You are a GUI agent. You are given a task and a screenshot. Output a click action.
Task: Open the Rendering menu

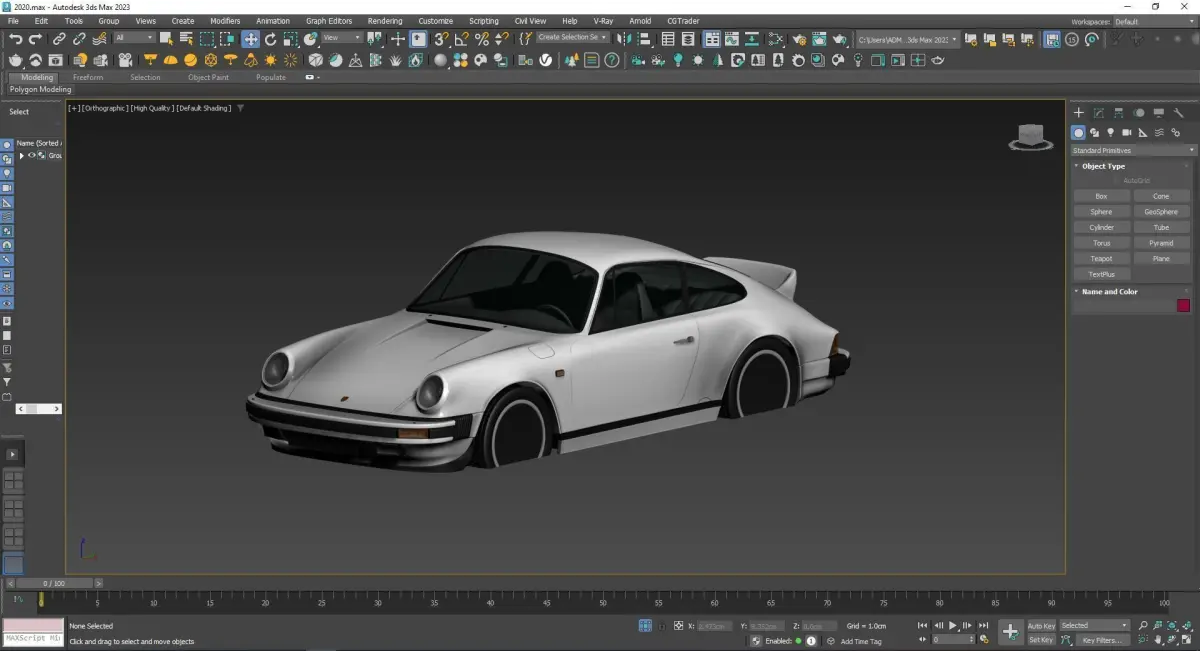(x=384, y=20)
